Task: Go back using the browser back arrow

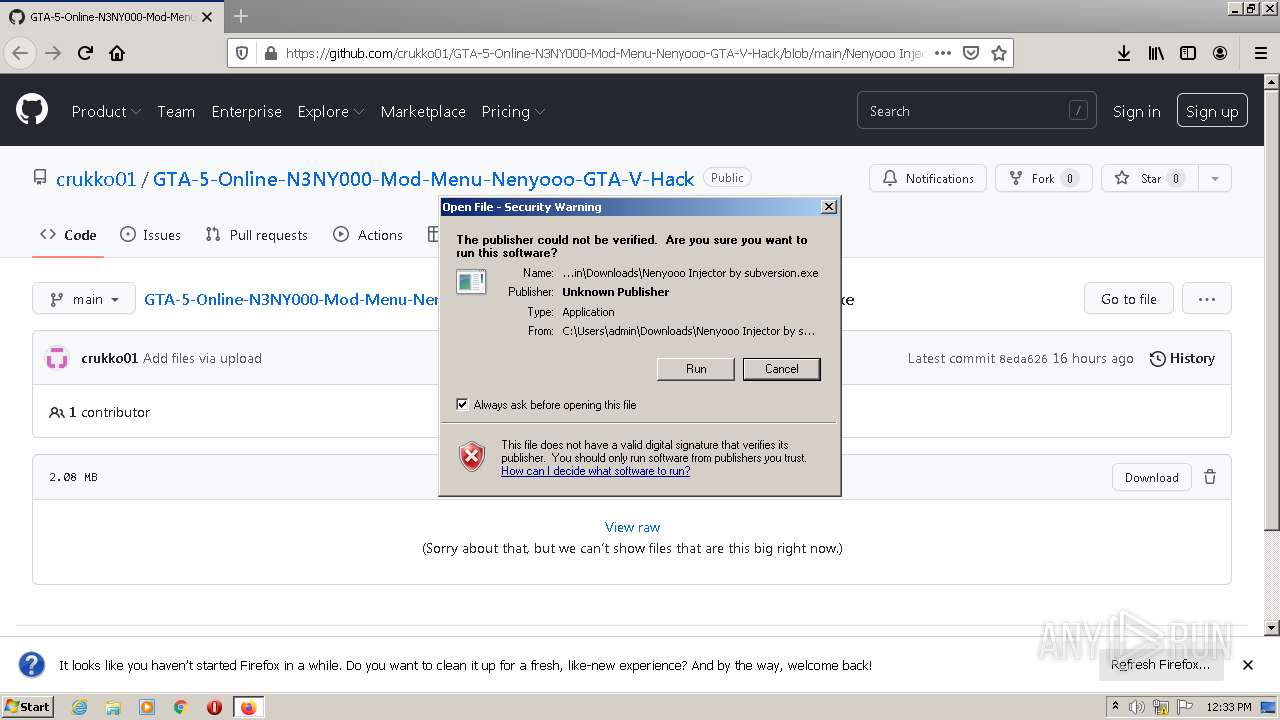Action: 21,53
